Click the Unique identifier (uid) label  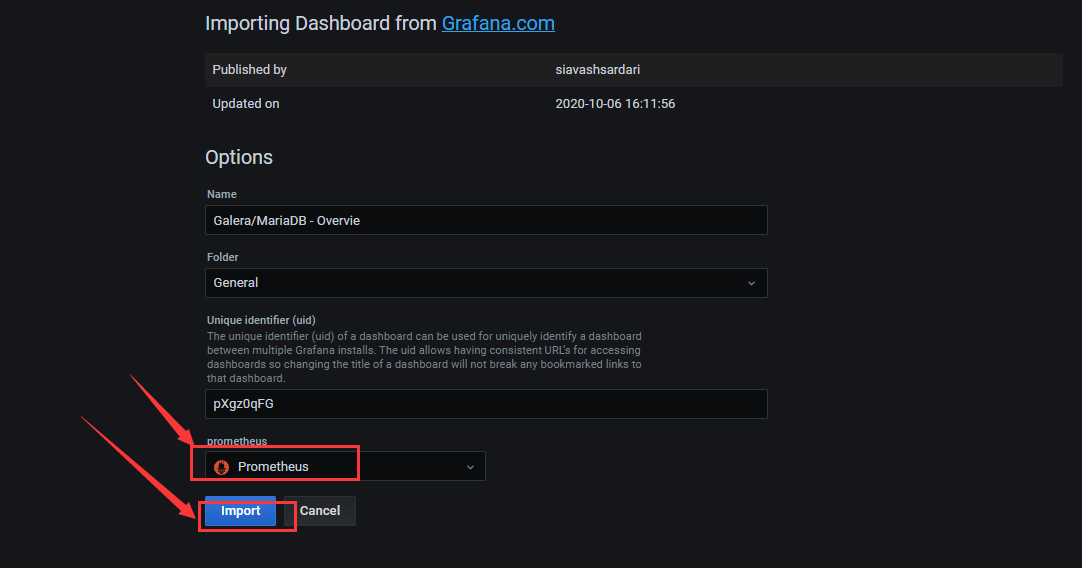tap(261, 320)
